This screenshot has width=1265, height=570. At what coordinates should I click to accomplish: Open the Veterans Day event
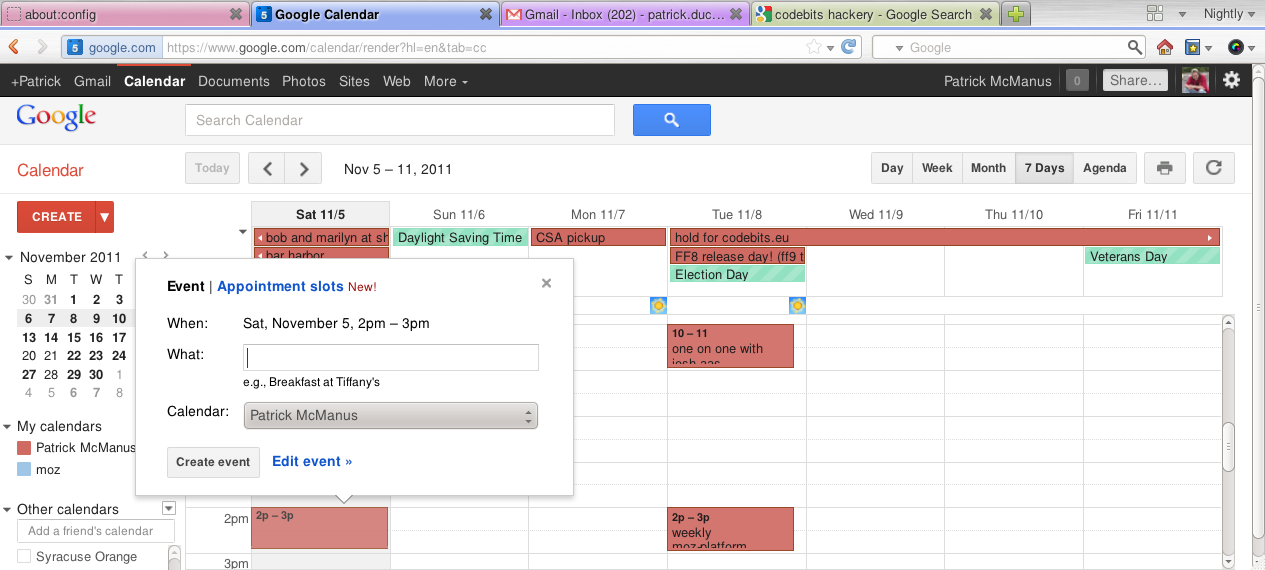(1153, 256)
